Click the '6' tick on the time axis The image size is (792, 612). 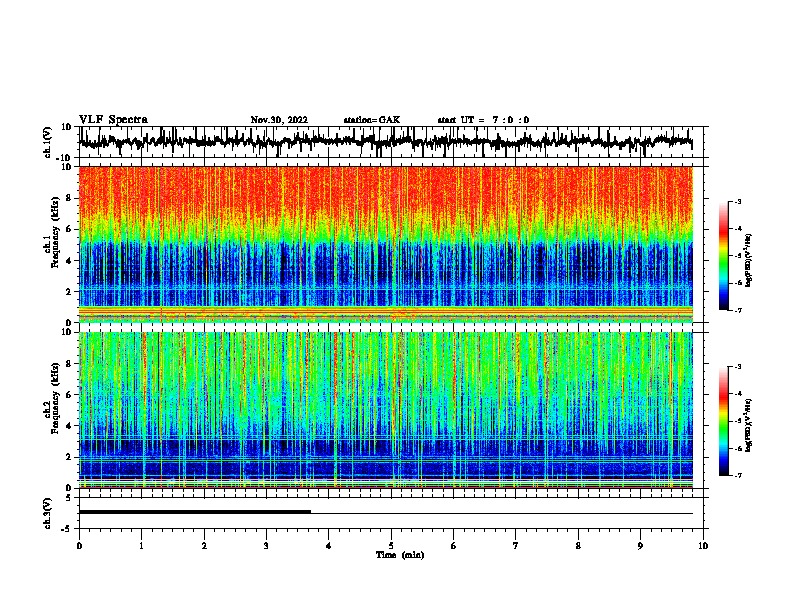[454, 546]
